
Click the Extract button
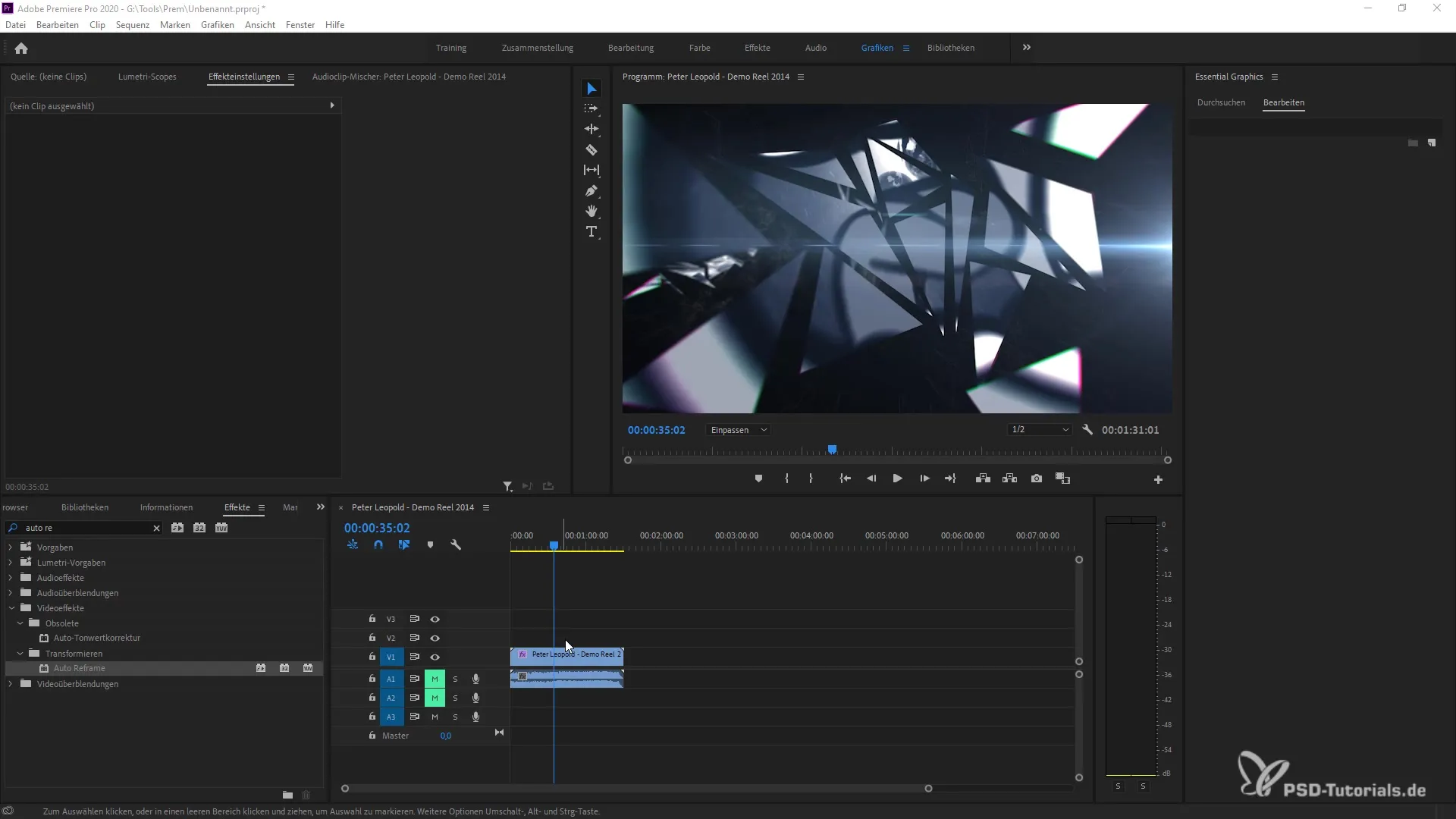[x=1009, y=479]
